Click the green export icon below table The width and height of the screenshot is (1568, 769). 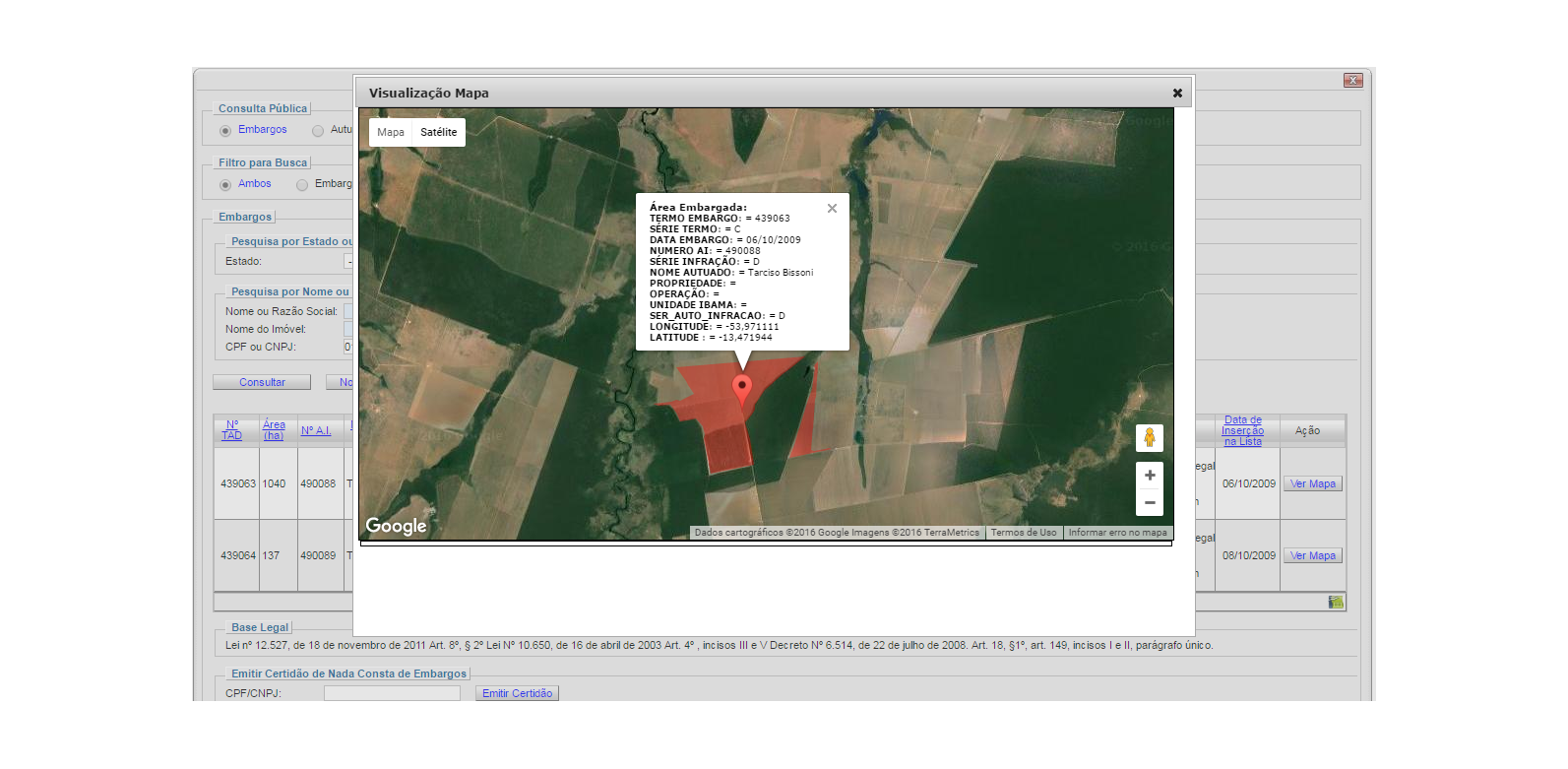[x=1335, y=602]
